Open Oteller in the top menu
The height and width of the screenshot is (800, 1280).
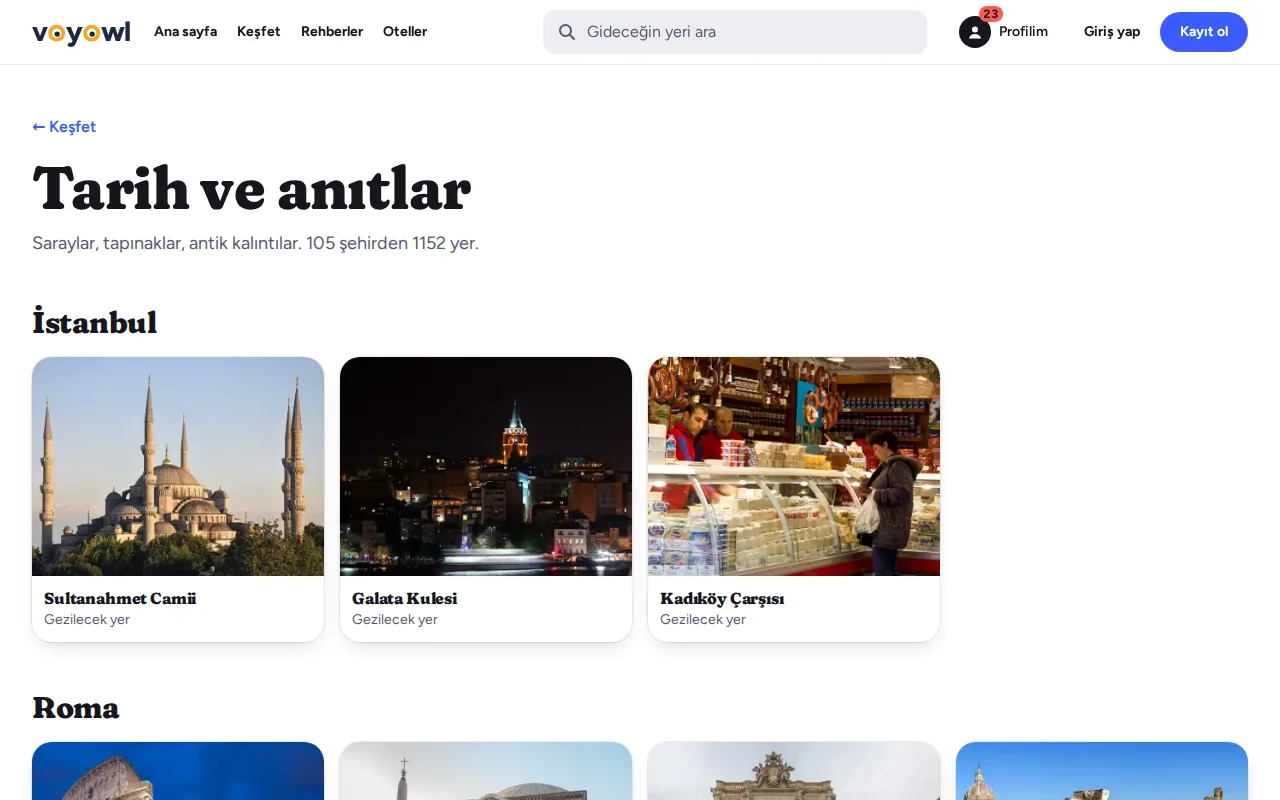point(405,32)
